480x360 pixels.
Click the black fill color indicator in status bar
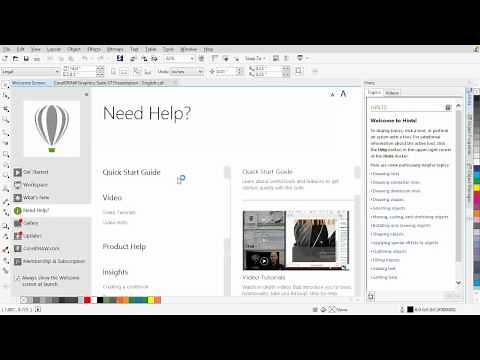pos(410,309)
